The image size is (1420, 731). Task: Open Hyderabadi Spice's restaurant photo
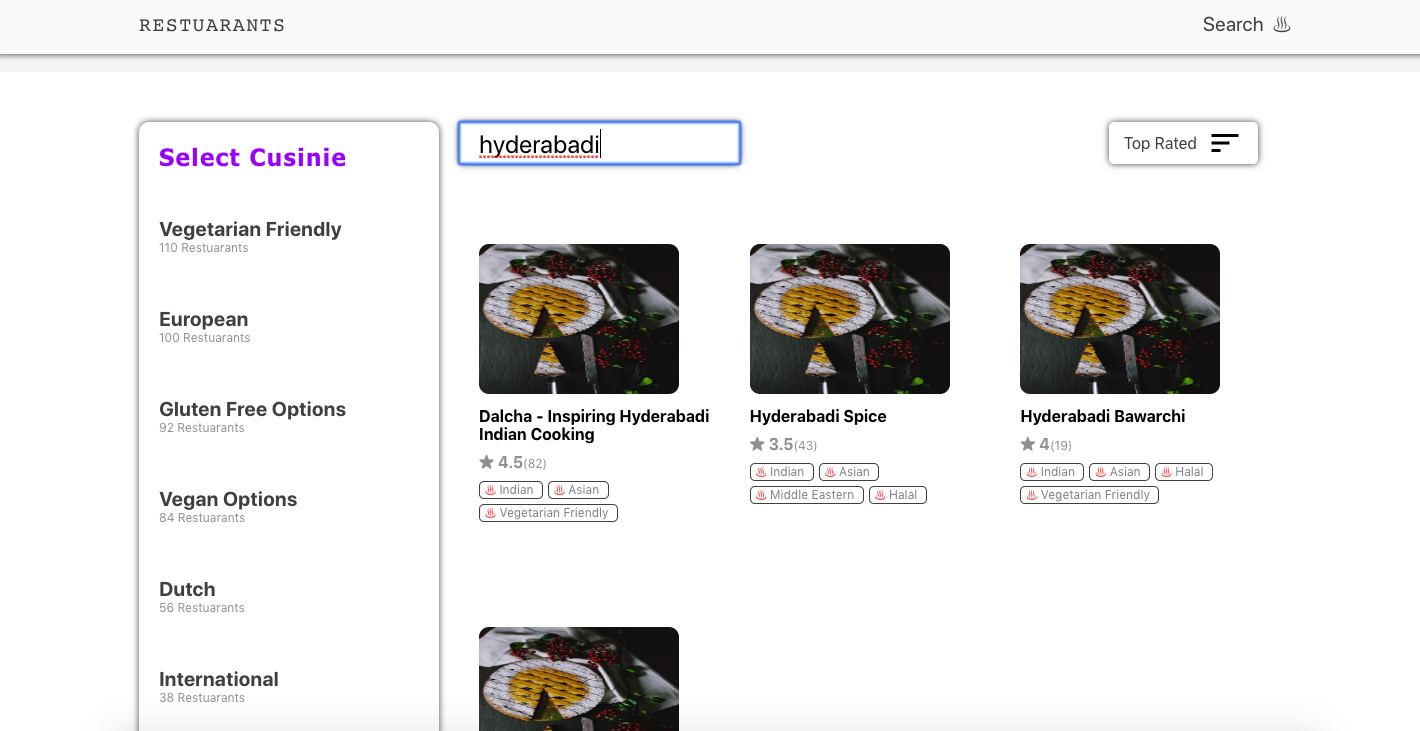coord(849,318)
